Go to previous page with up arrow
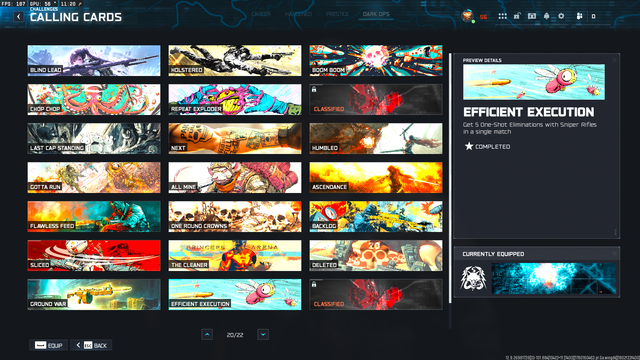 207,335
